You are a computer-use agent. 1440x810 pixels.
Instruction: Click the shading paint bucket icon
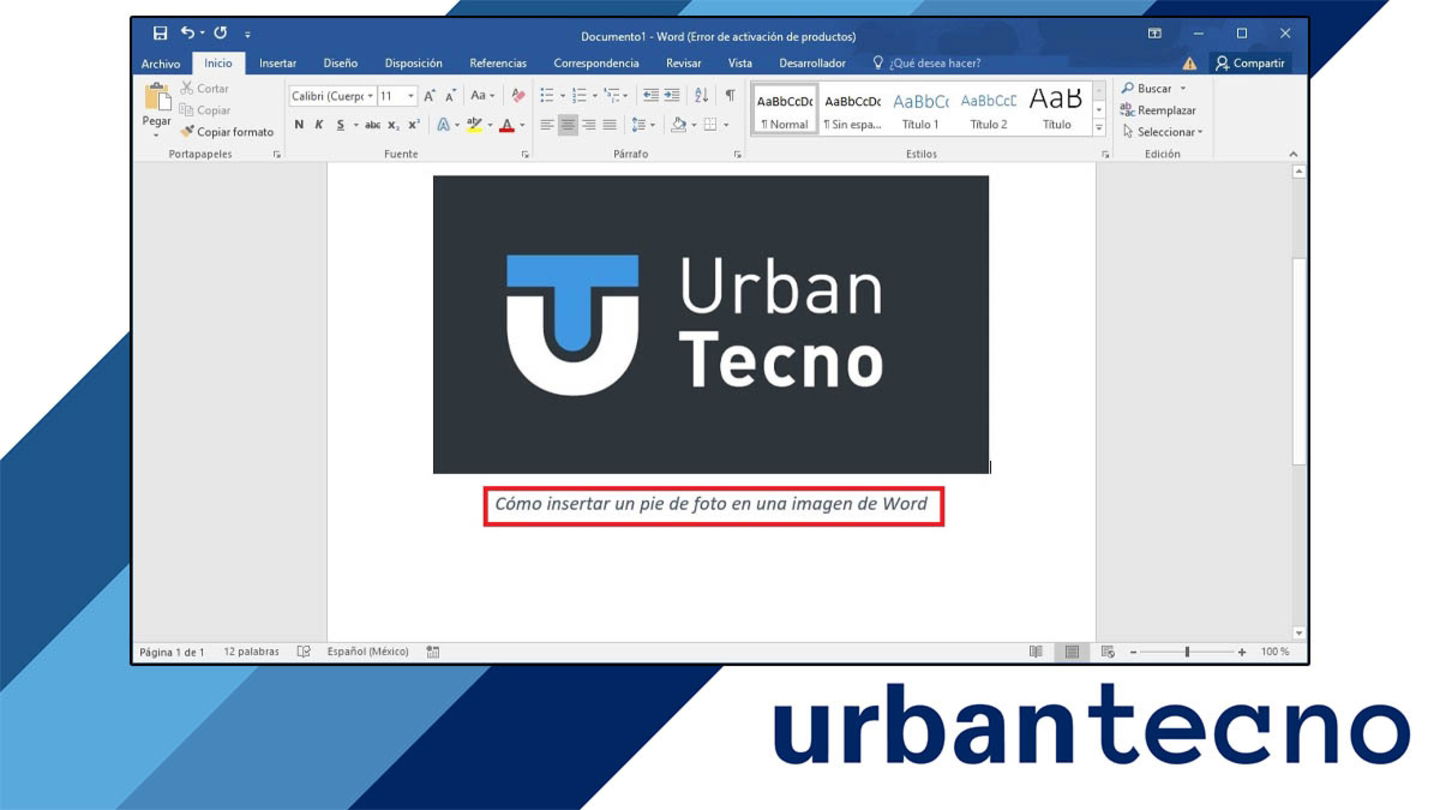click(x=679, y=125)
